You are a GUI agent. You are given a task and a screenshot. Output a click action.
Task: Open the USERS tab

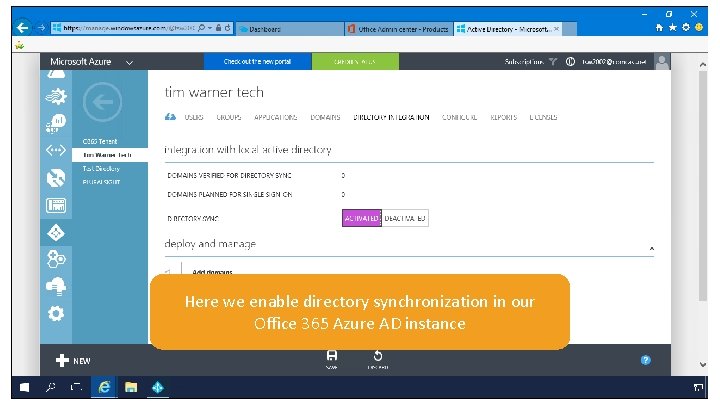(x=194, y=118)
